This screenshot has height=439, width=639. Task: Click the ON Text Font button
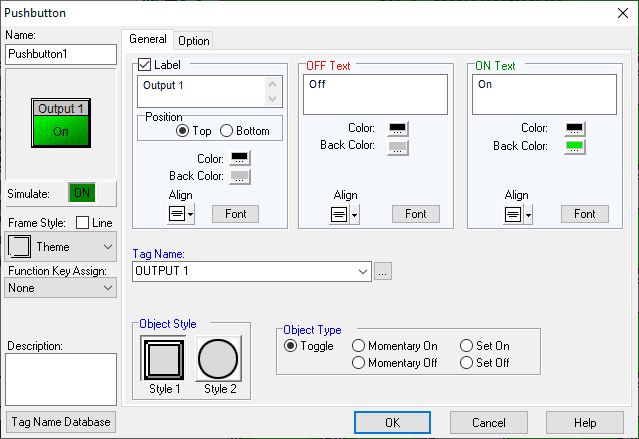tap(585, 214)
